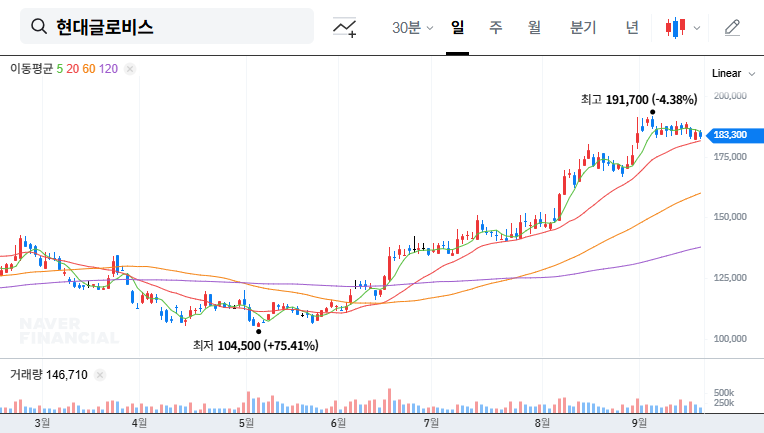The width and height of the screenshot is (764, 433).
Task: Click the 이동평균 indicator label
Action: pyautogui.click(x=31, y=69)
